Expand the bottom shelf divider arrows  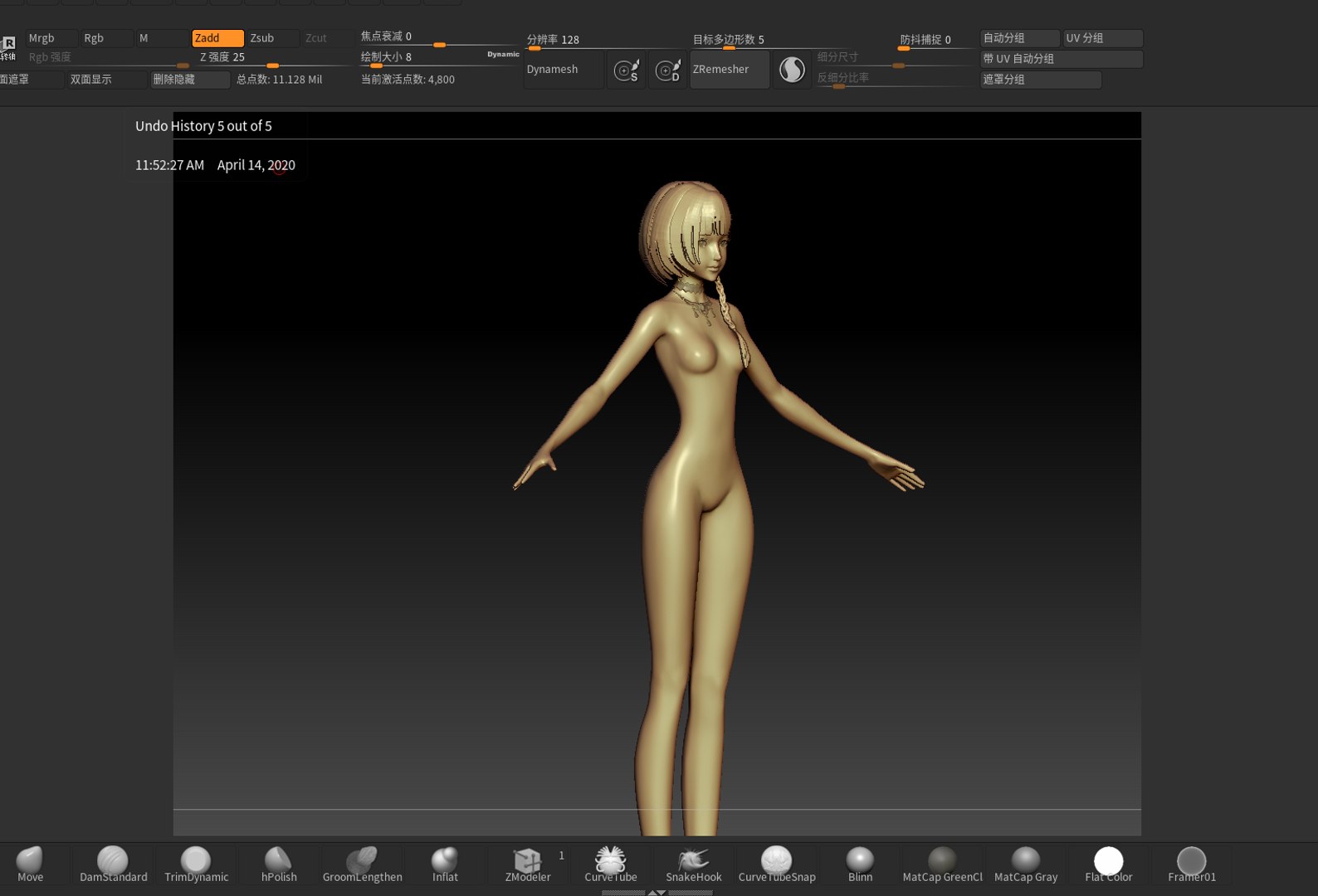point(657,893)
